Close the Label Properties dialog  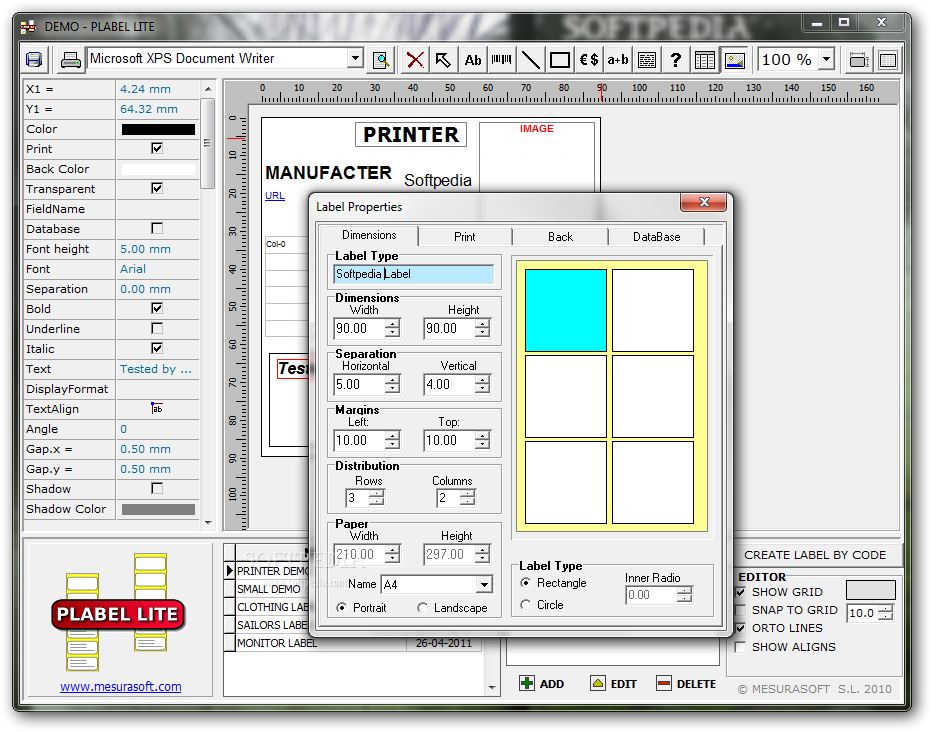(x=704, y=202)
